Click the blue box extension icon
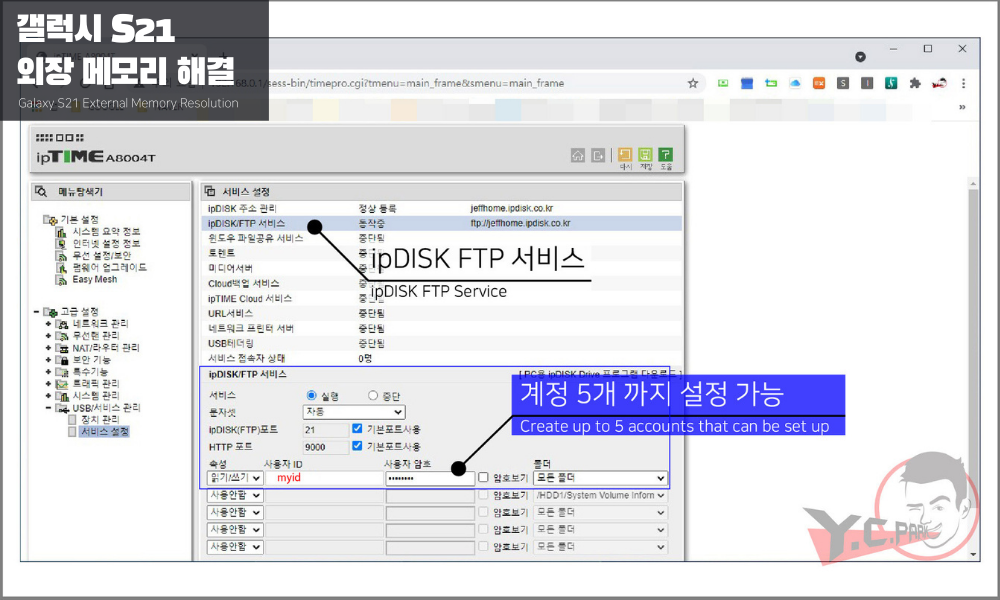Image resolution: width=1000 pixels, height=600 pixels. click(x=747, y=83)
